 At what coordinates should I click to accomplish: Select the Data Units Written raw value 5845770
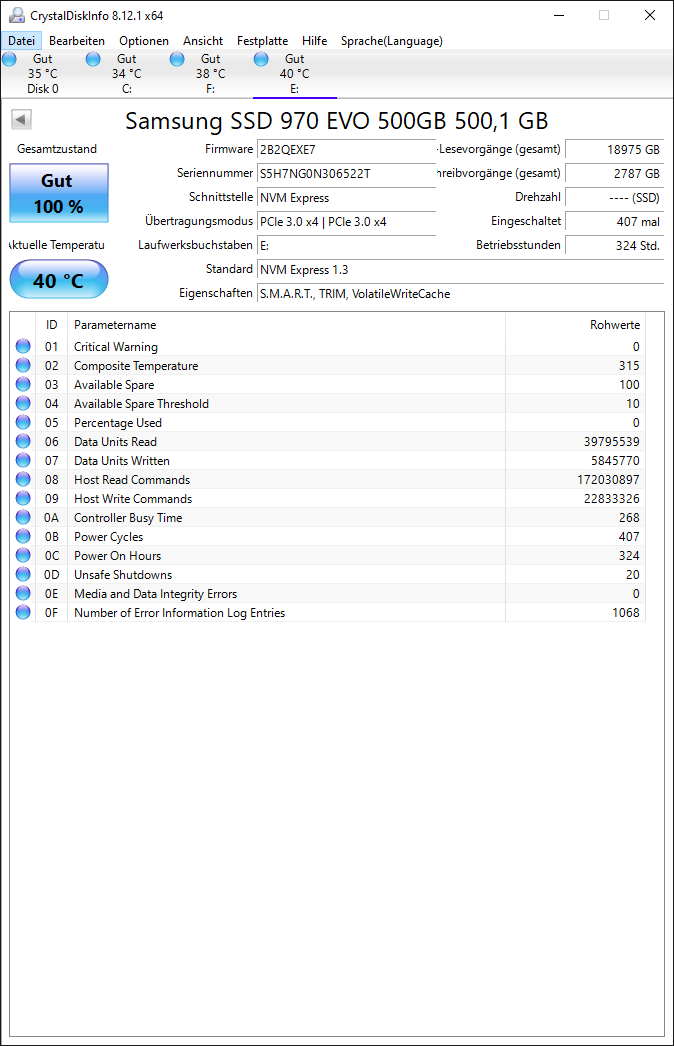pos(615,461)
